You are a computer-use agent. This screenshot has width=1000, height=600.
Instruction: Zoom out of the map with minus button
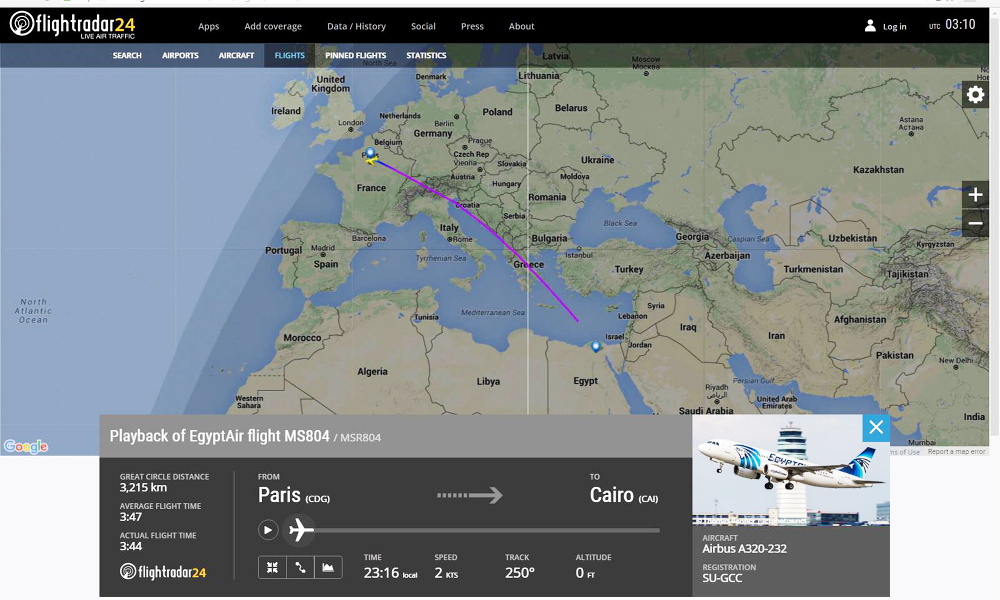[x=975, y=223]
